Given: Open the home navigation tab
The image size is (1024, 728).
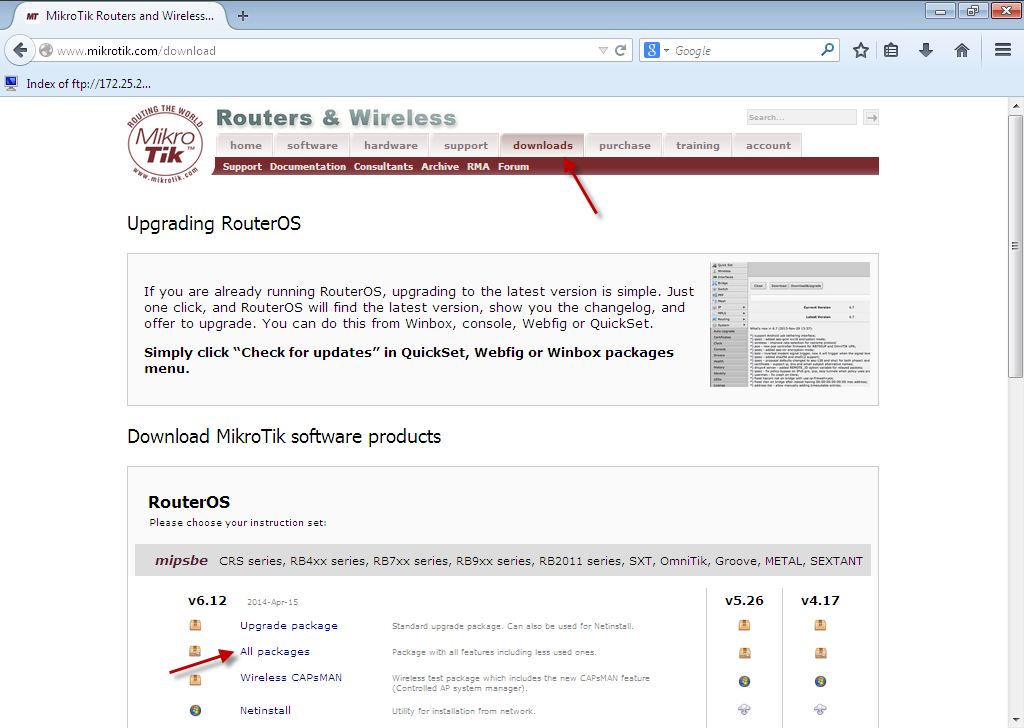Looking at the screenshot, I should [x=246, y=146].
